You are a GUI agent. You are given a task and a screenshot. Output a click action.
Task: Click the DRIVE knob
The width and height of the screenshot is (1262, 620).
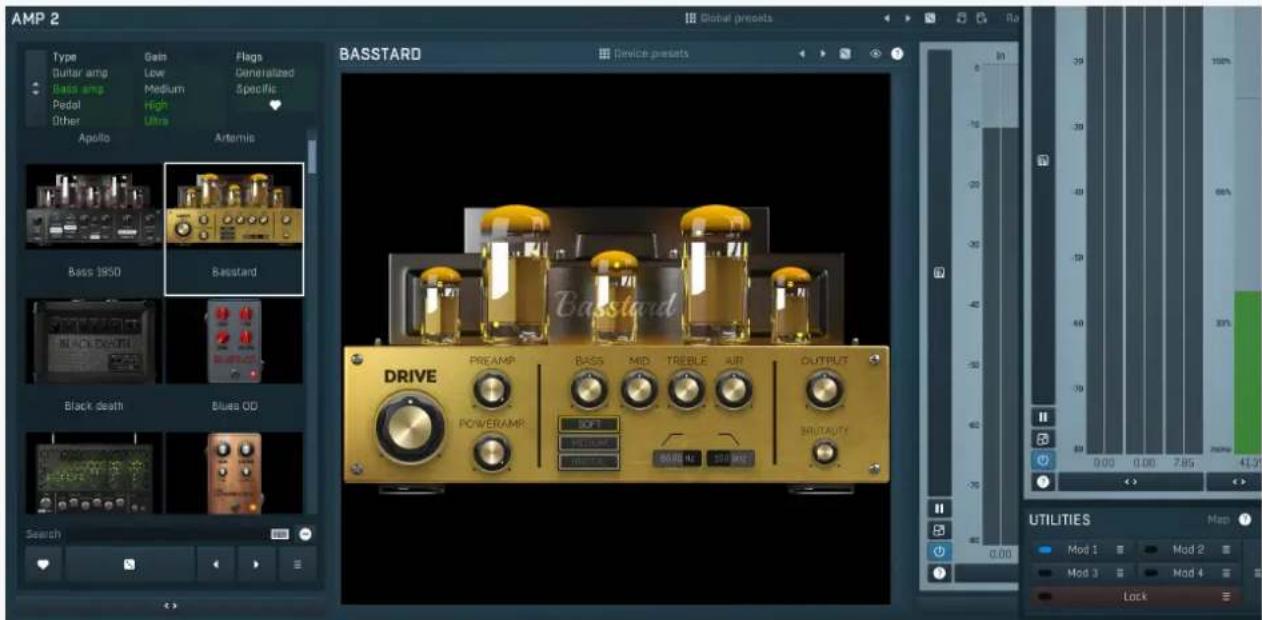pyautogui.click(x=410, y=427)
